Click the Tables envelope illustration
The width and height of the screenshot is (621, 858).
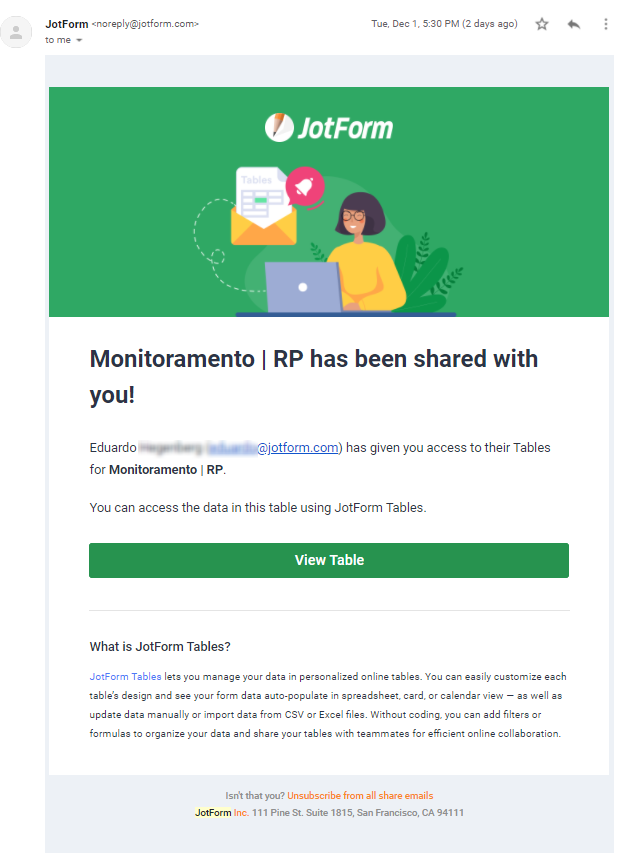coord(263,208)
